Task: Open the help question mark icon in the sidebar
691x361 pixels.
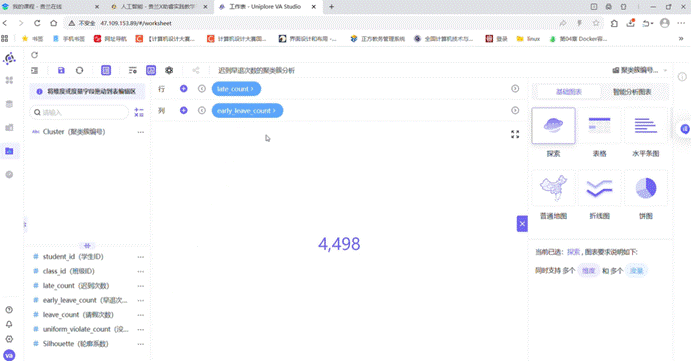Action: [x=9, y=310]
